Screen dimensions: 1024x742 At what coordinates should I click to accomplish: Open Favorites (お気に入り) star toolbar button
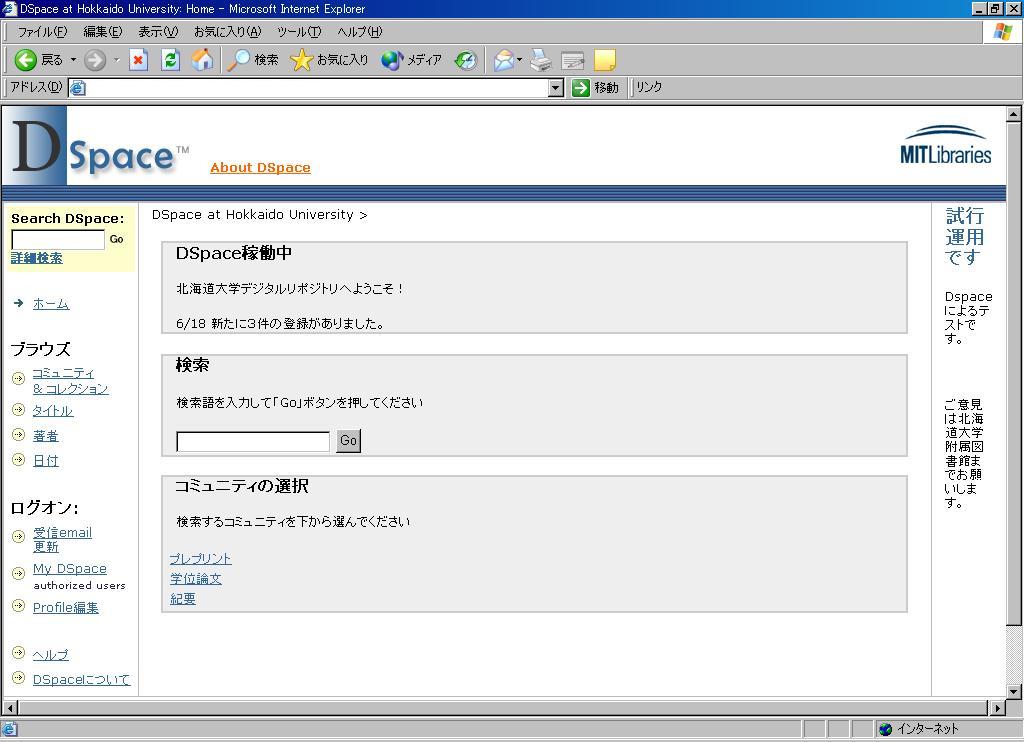[x=329, y=60]
